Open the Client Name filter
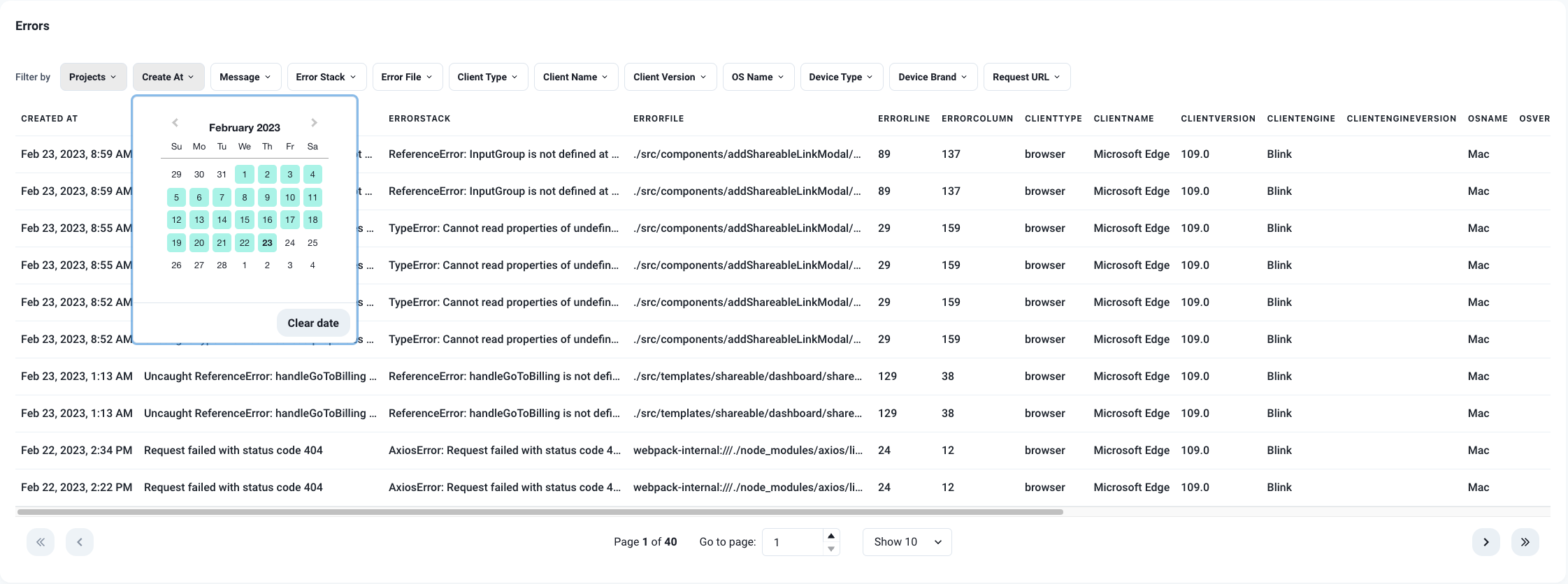The image size is (1568, 584). [576, 77]
